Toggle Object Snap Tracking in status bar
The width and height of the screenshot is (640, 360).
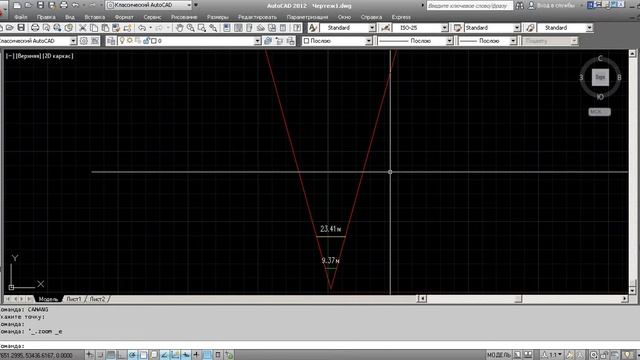click(164, 355)
